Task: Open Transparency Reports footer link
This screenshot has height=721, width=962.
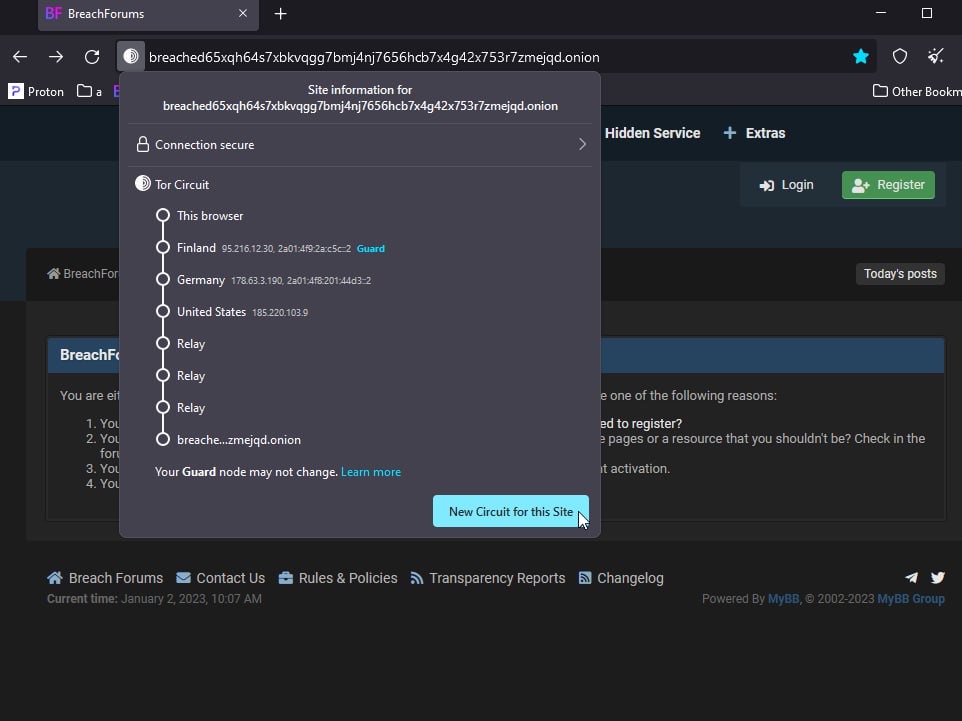Action: pos(488,578)
